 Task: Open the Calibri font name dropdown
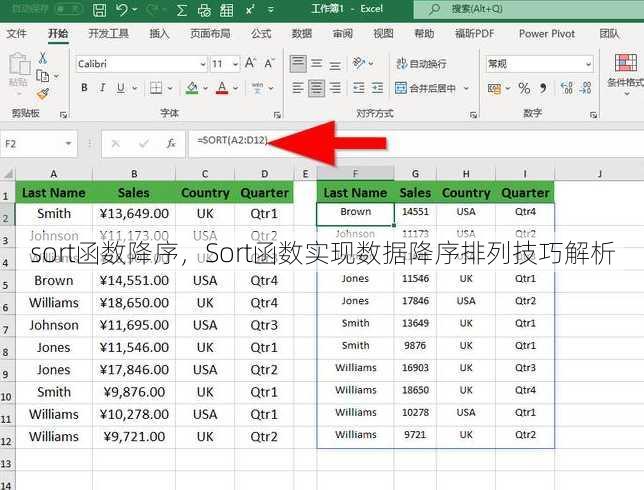tap(203, 64)
